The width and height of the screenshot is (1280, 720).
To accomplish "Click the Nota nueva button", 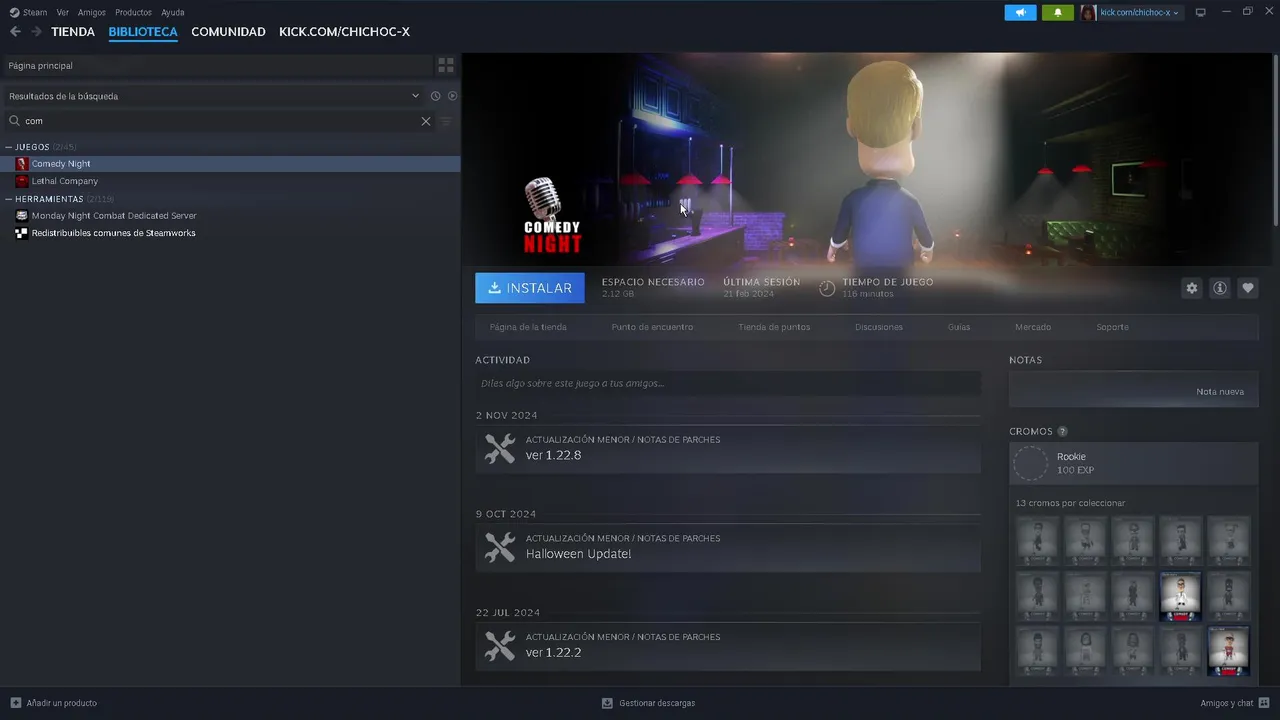I will pyautogui.click(x=1220, y=392).
